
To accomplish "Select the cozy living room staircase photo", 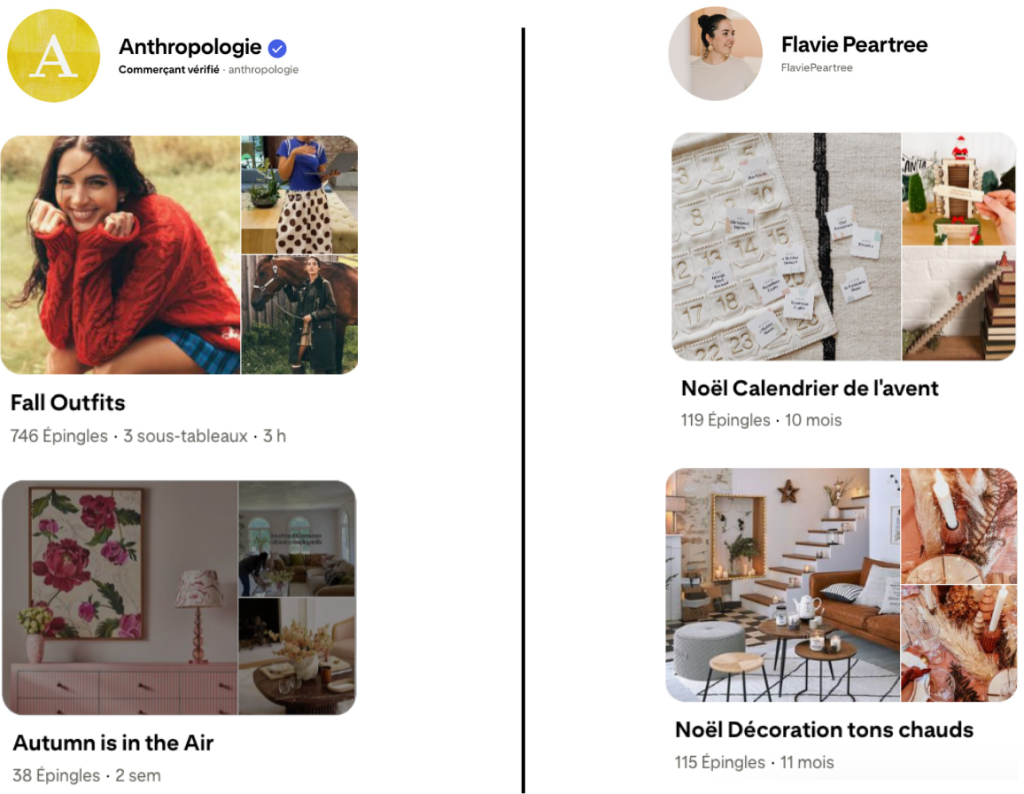I will pos(783,585).
